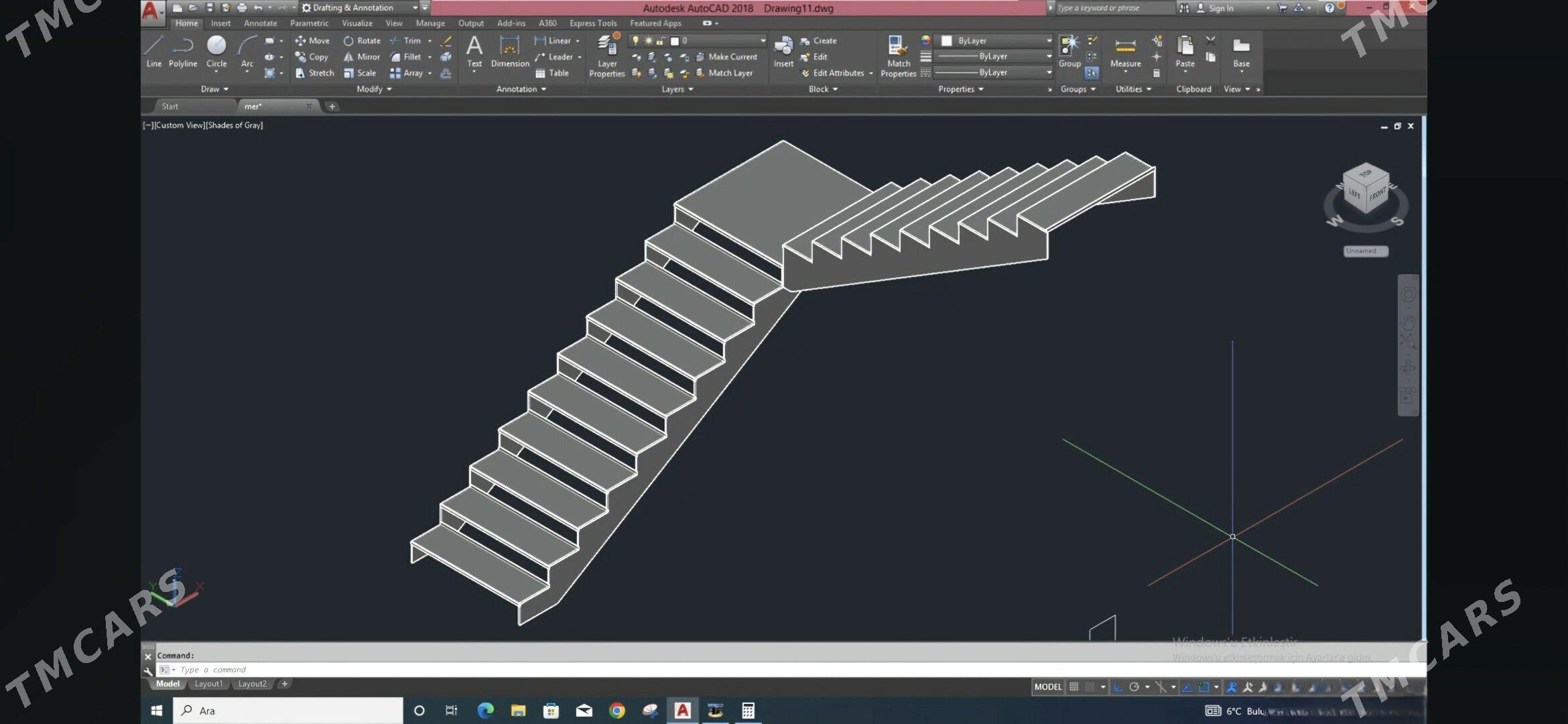Switch to the Layout1 tab
This screenshot has width=1568, height=724.
pyautogui.click(x=208, y=684)
